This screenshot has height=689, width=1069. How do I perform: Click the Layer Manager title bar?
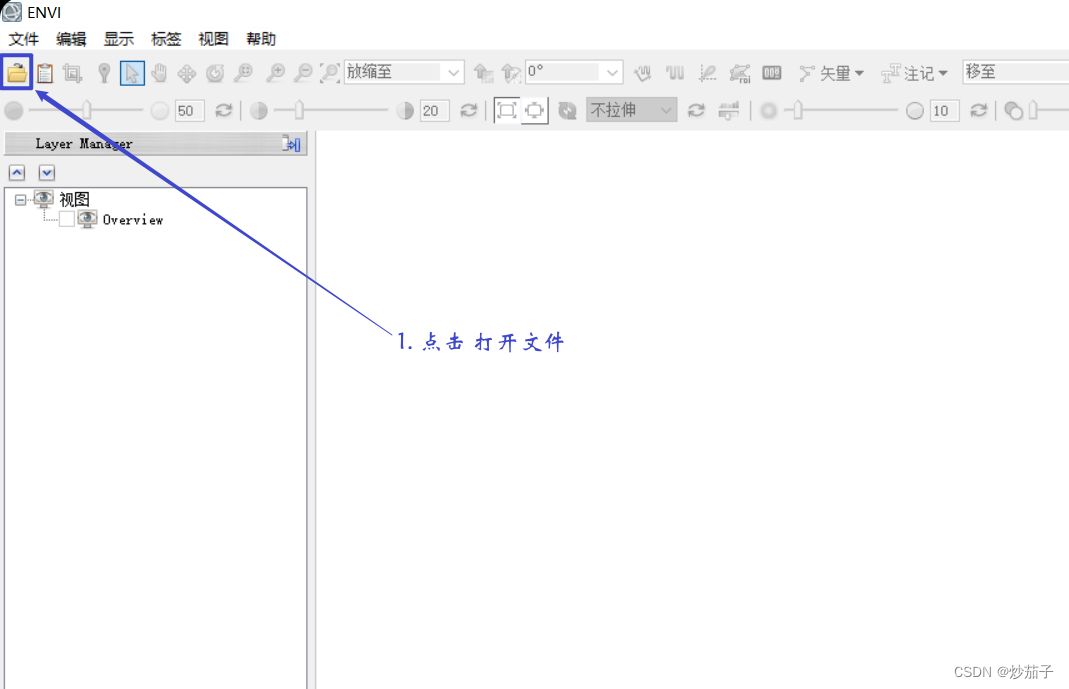155,144
